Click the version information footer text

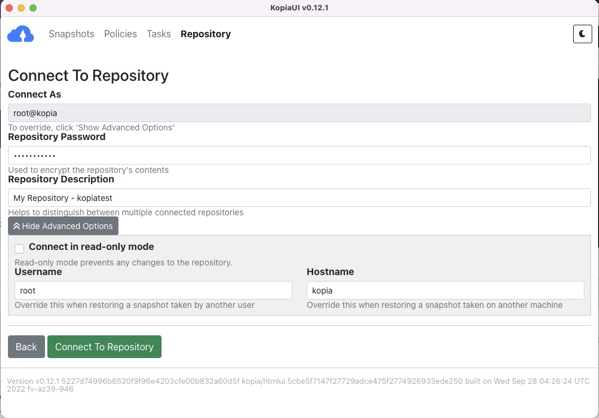[298, 385]
